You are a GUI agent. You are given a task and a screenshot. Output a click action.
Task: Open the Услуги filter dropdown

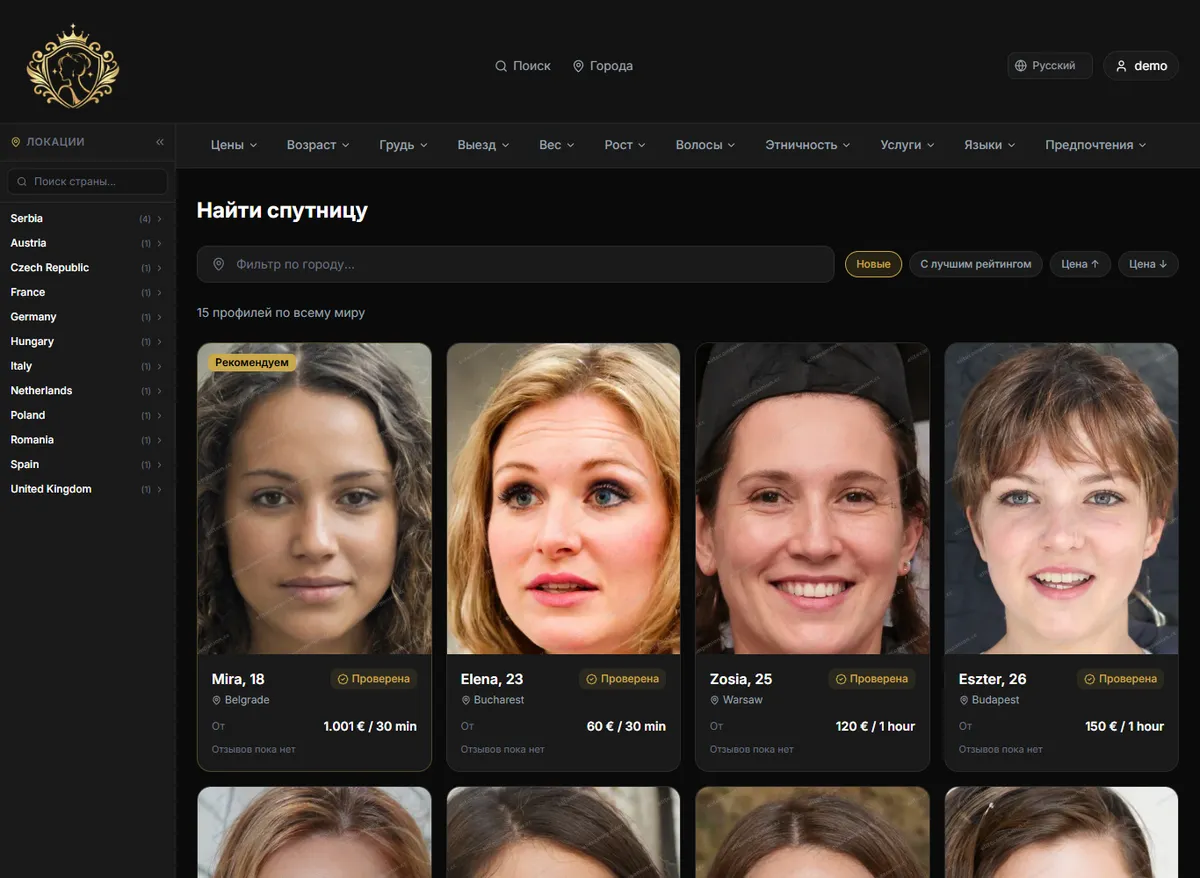(907, 145)
